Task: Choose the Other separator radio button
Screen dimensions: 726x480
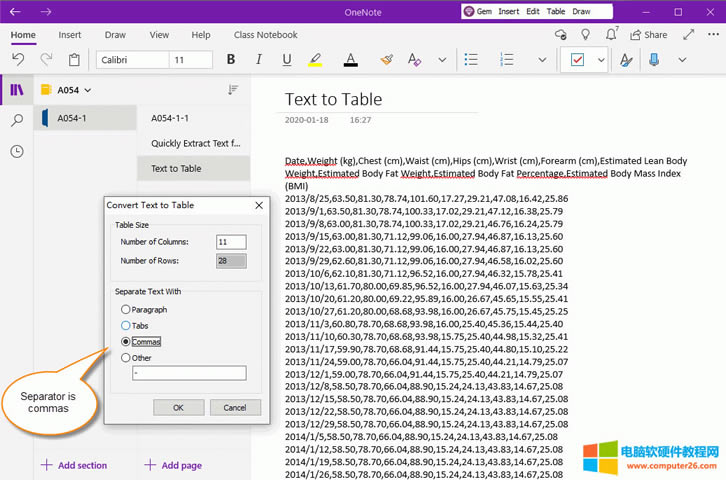Action: click(x=126, y=357)
